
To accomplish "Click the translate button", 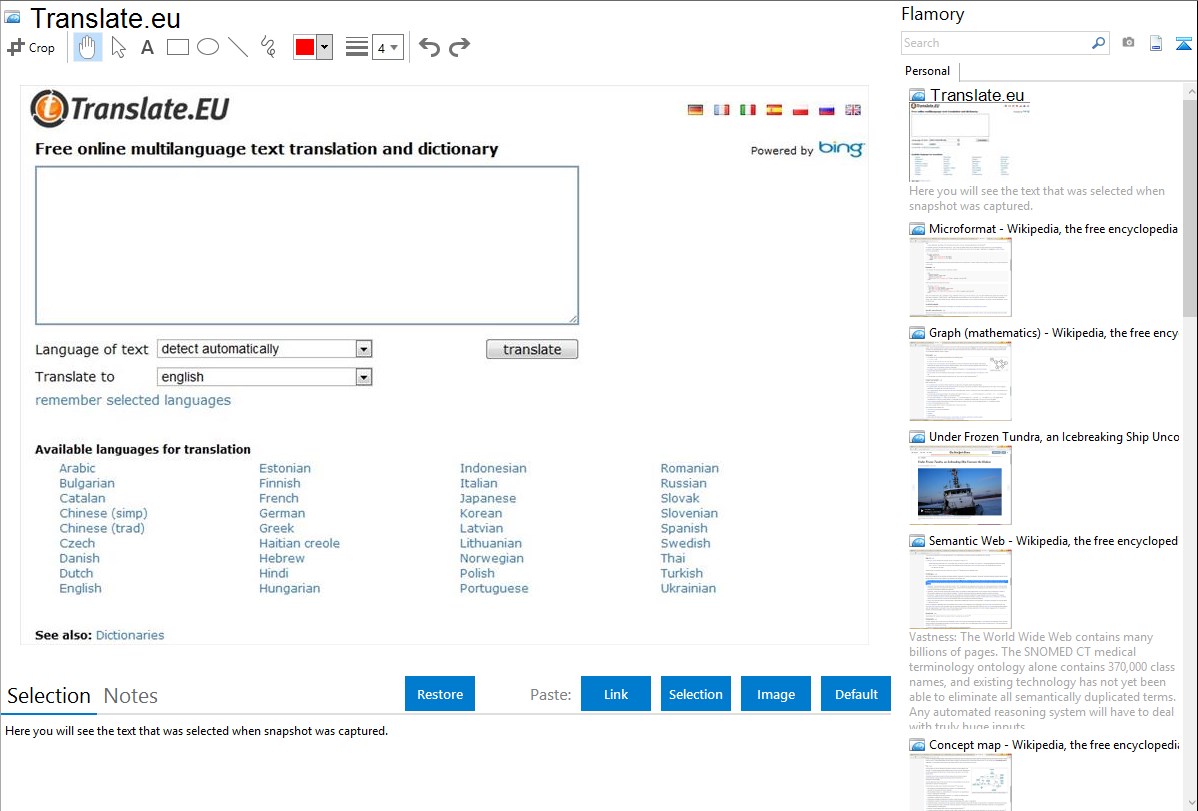I will [x=532, y=349].
